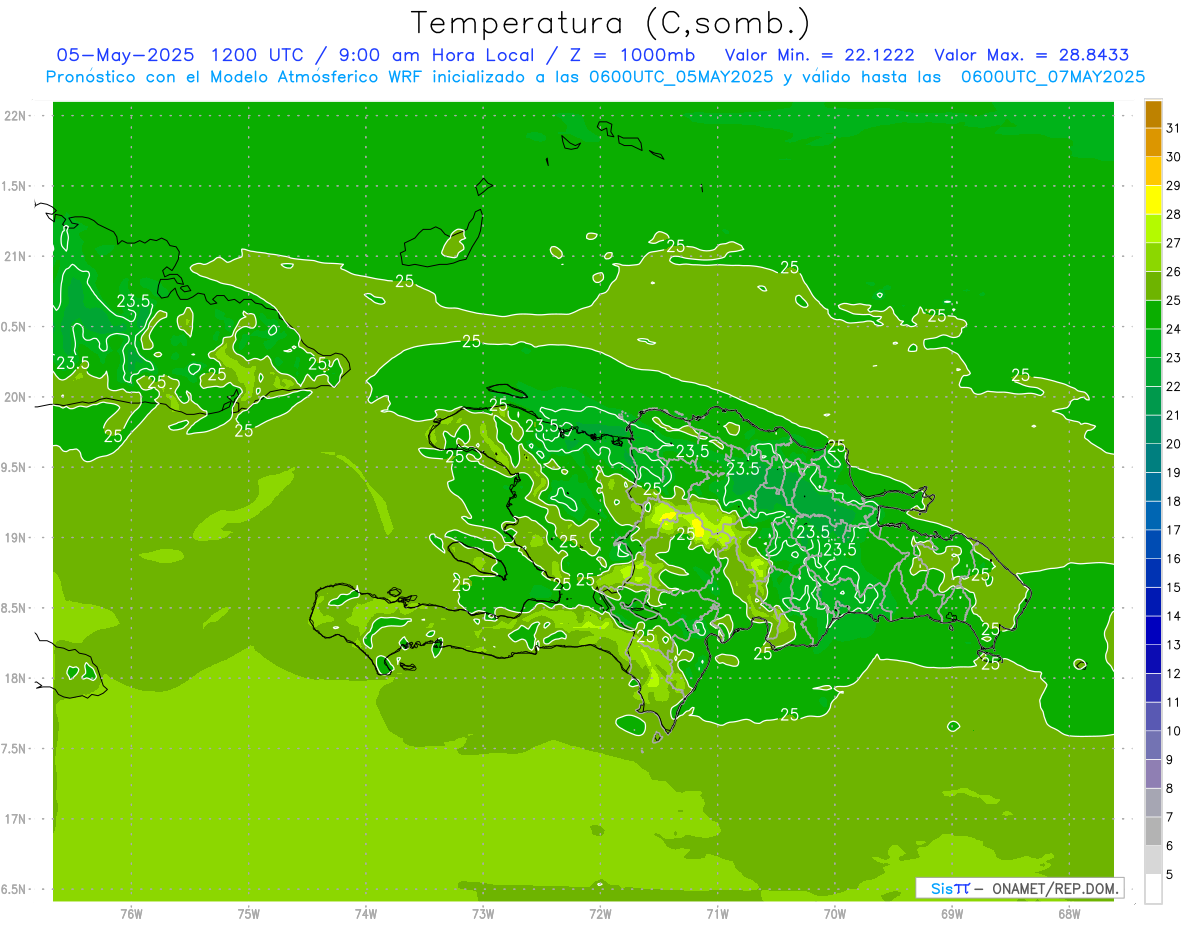Click color scale value "15"
This screenshot has width=1200, height=927.
(x=1173, y=588)
